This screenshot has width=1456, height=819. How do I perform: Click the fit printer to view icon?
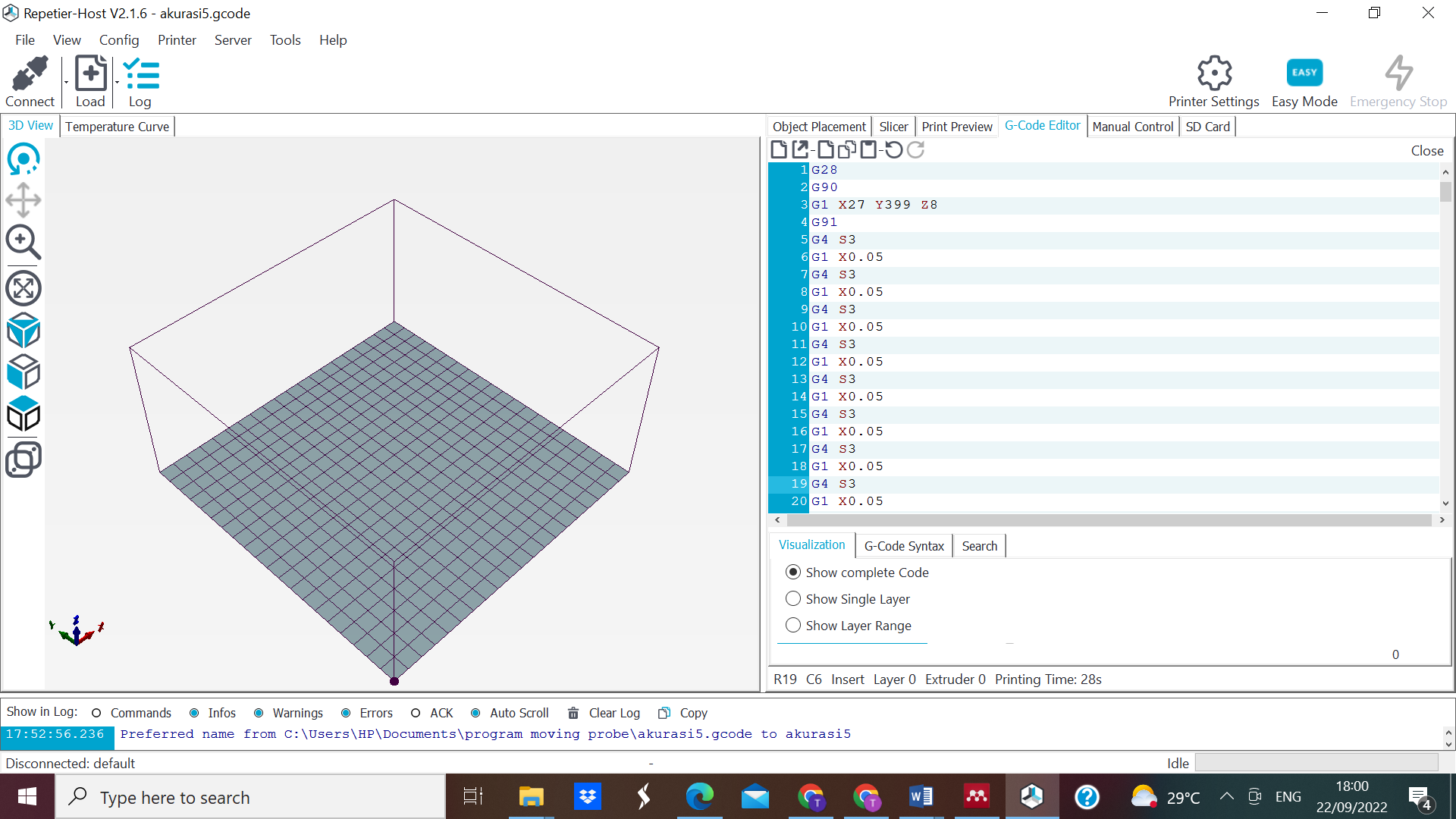(x=24, y=288)
